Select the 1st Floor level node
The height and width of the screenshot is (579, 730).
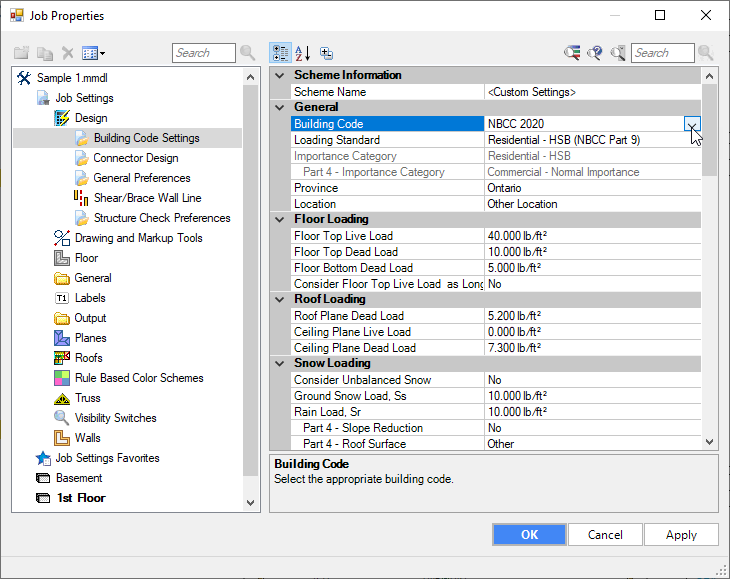[x=81, y=498]
